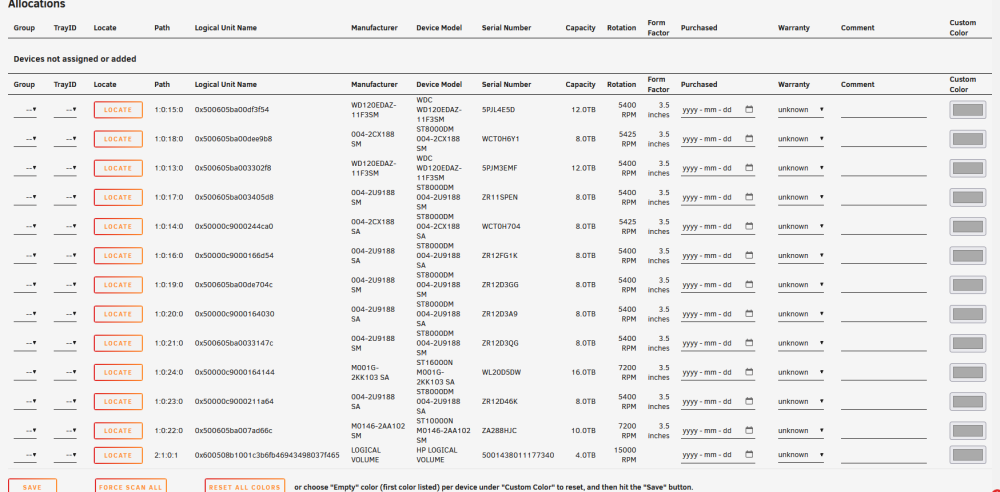This screenshot has height=492, width=1000.
Task: Click the SAVE button
Action: [x=33, y=486]
